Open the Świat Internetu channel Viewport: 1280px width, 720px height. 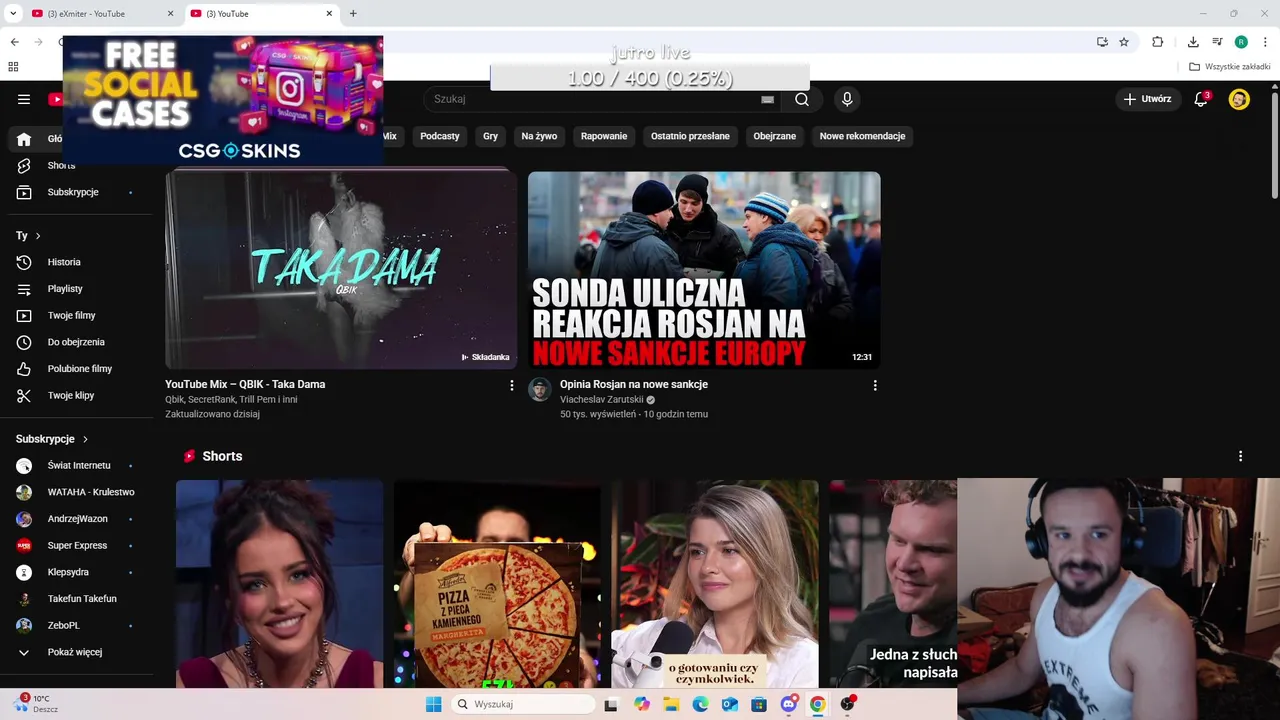pyautogui.click(x=80, y=465)
